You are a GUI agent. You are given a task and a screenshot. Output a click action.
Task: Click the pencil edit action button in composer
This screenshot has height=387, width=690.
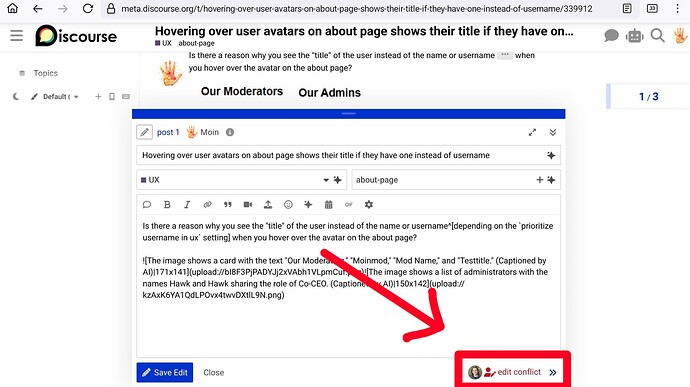tap(144, 132)
